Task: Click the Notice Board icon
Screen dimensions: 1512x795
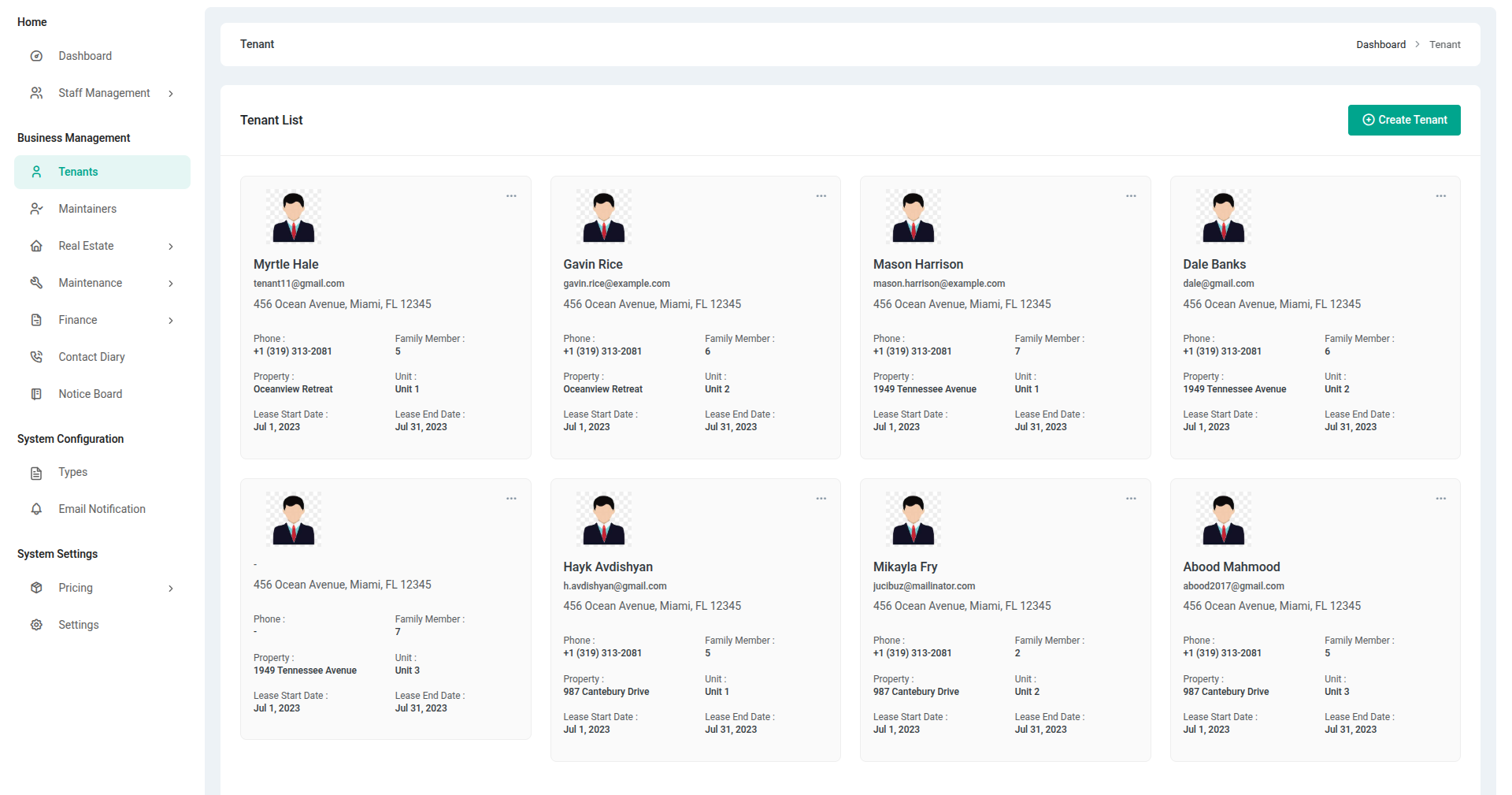Action: click(36, 394)
